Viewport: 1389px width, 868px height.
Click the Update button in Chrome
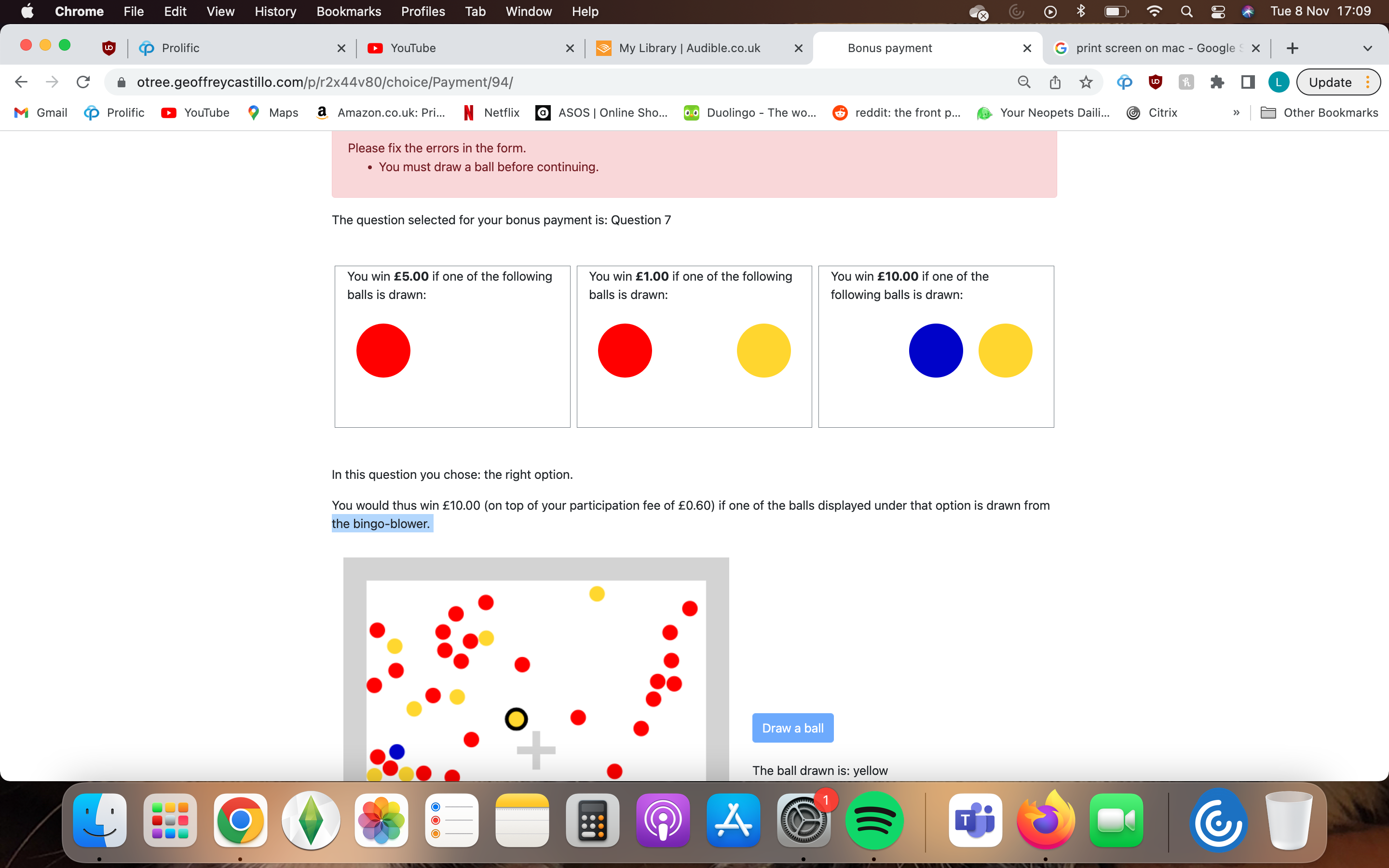pyautogui.click(x=1338, y=82)
